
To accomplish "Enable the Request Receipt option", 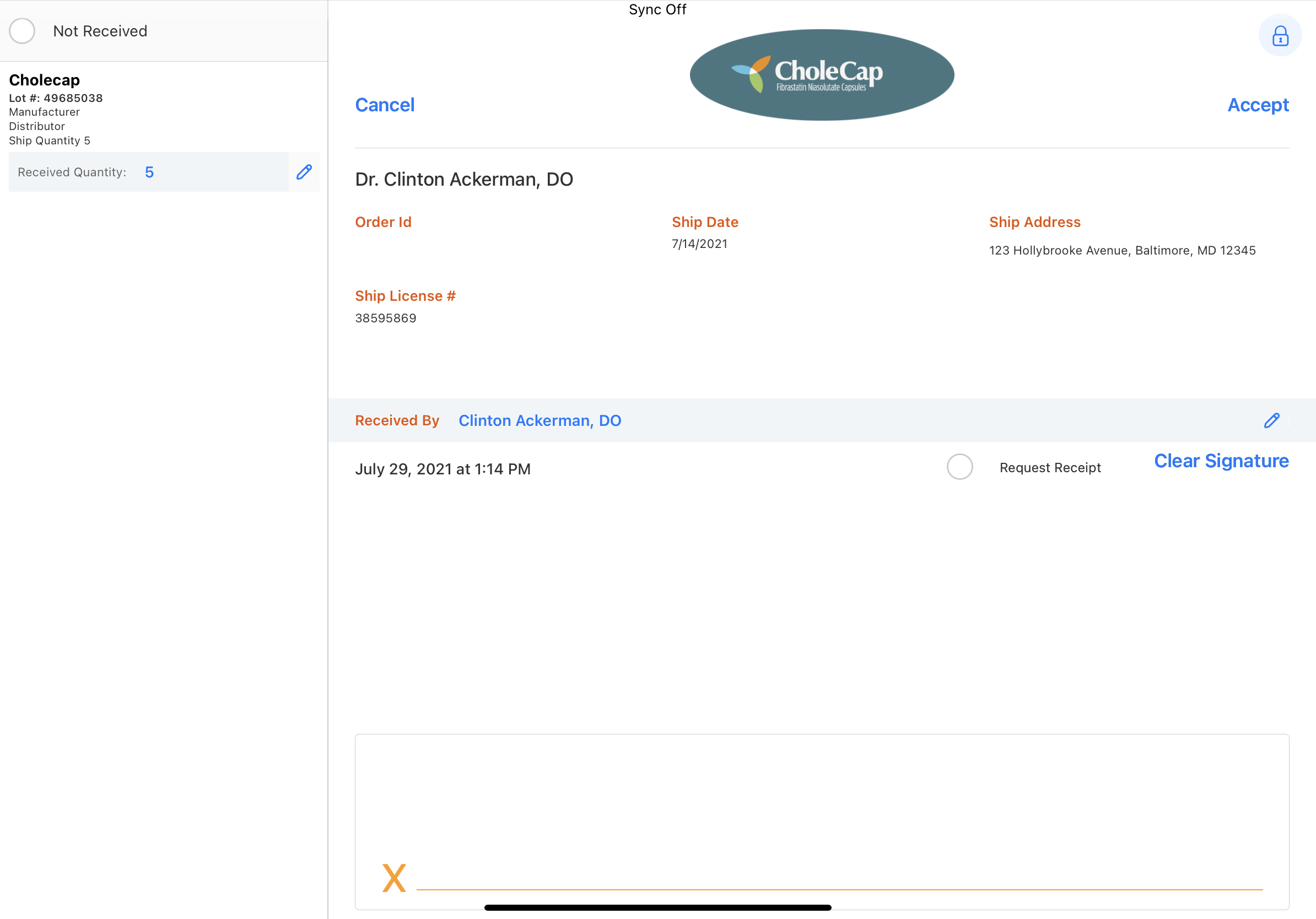I will [959, 467].
